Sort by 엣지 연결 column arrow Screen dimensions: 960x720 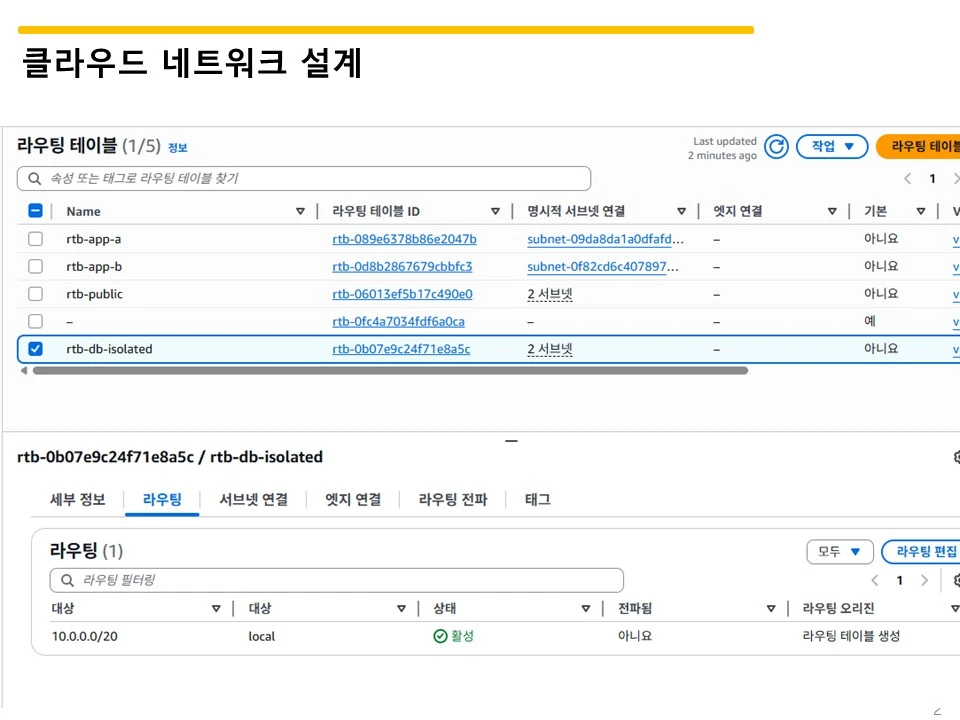832,211
